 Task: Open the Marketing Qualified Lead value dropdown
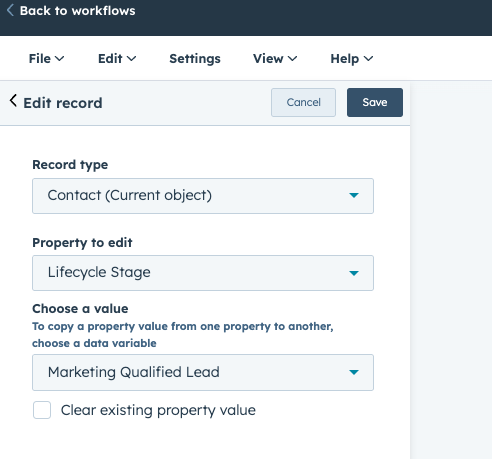coord(203,372)
